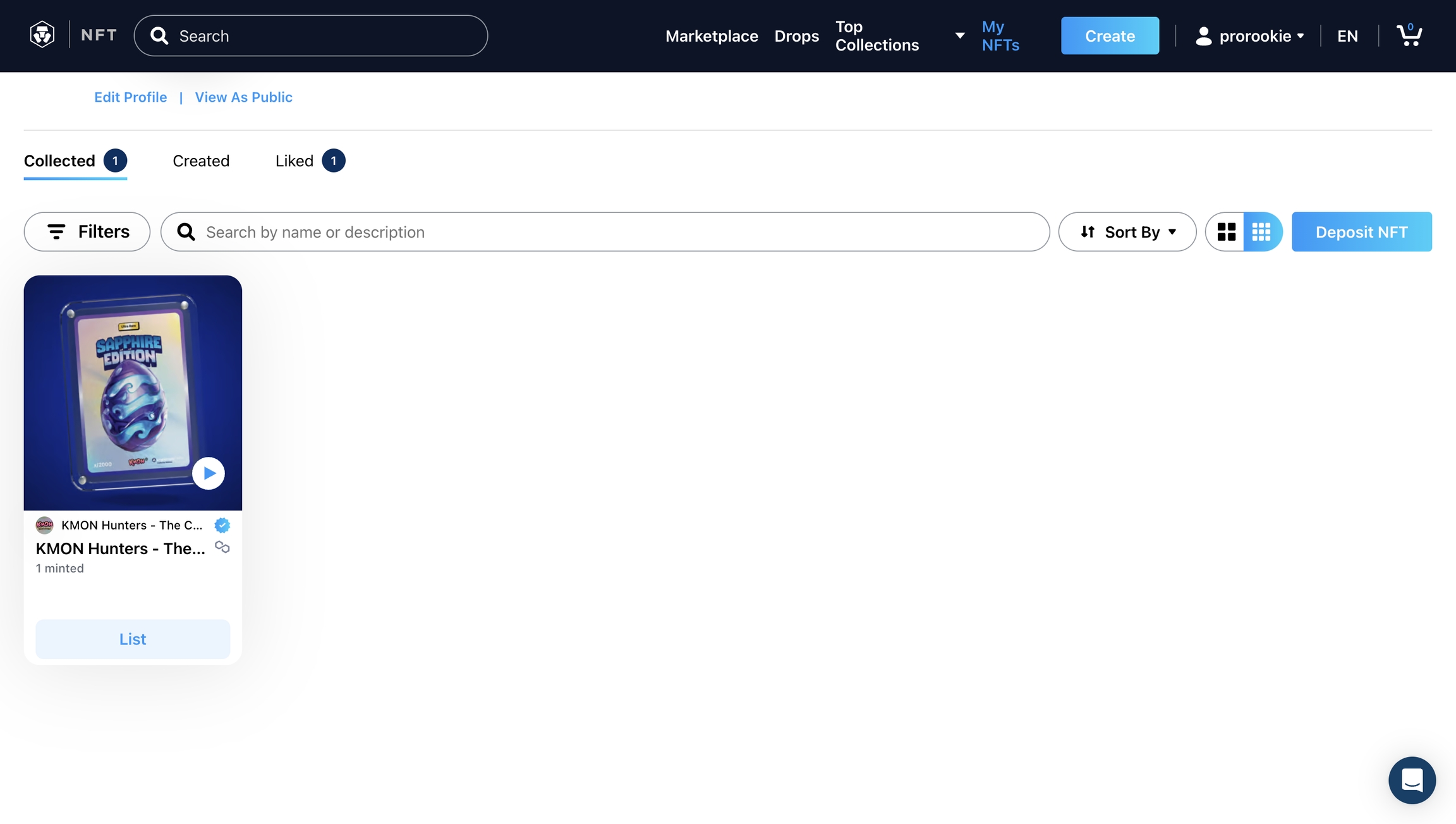Screen dimensions: 1456x824
Task: Click the Crypto.com NFT logo icon
Action: (x=42, y=35)
